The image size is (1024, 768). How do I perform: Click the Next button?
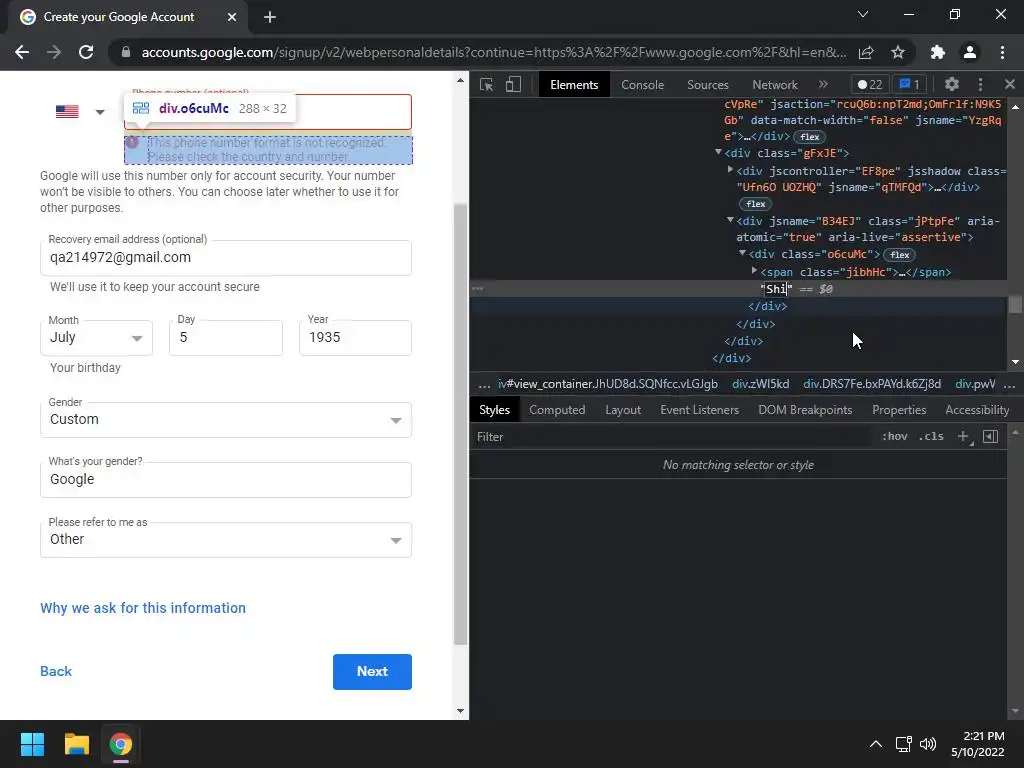click(372, 671)
